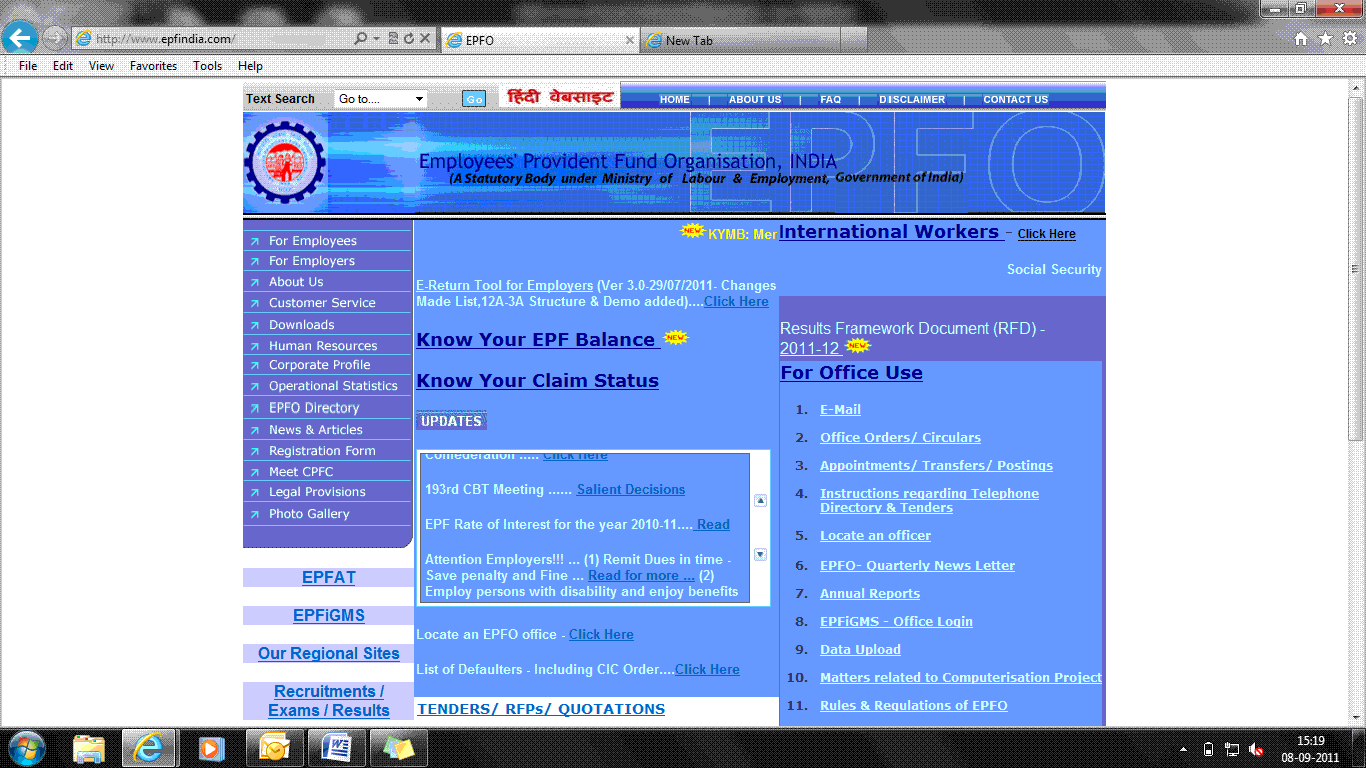Click Internet Explorer taskbar icon
The height and width of the screenshot is (768, 1366).
[149, 748]
